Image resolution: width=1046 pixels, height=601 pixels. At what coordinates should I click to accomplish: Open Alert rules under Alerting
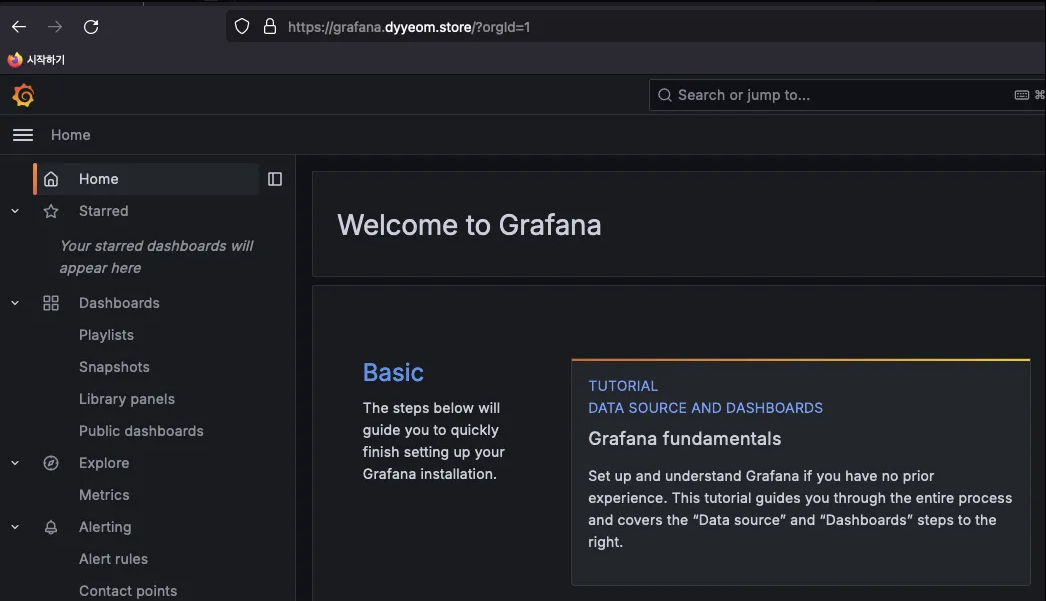coord(113,559)
